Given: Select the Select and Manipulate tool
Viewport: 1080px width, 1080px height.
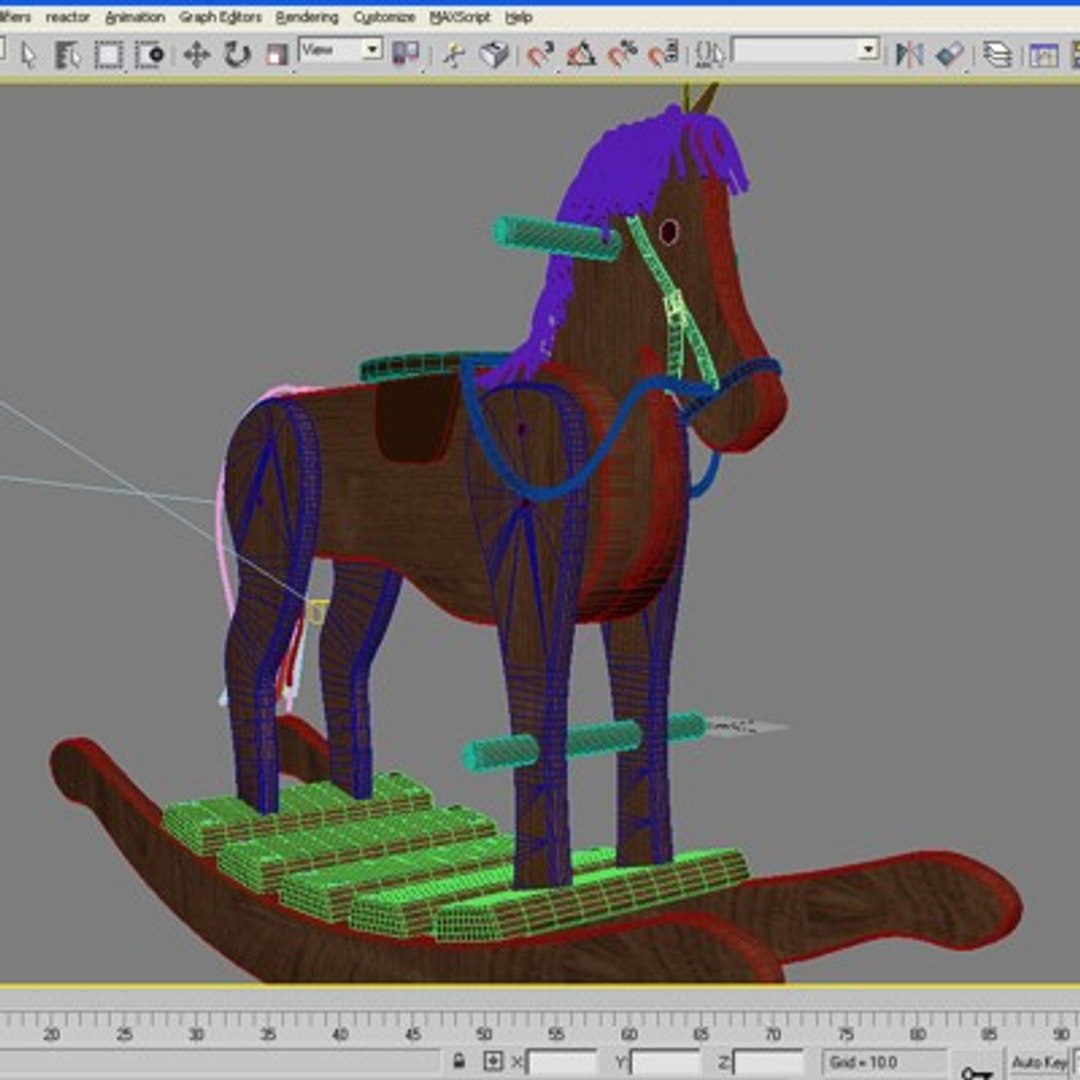Looking at the screenshot, I should coord(453,54).
